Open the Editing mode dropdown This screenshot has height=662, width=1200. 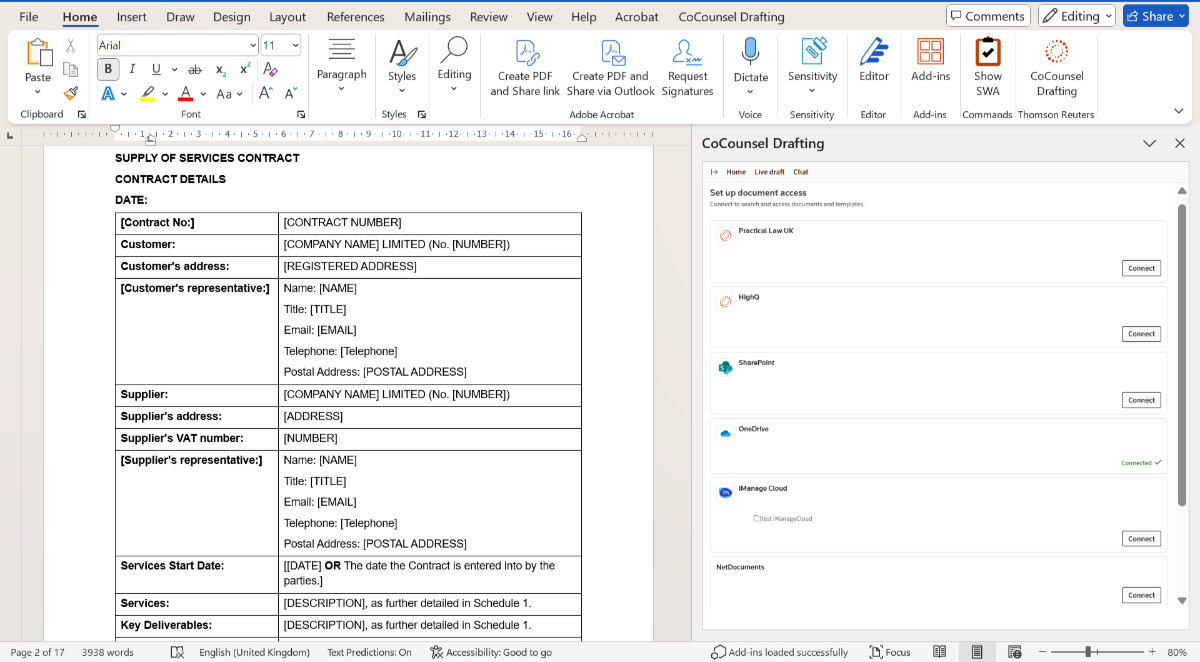[1077, 16]
